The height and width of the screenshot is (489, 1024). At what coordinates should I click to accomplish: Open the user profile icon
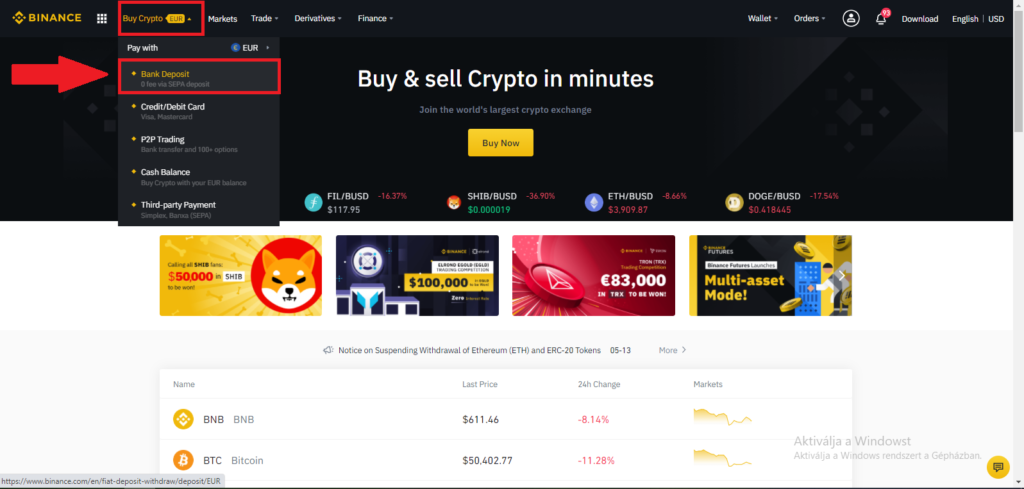point(851,18)
